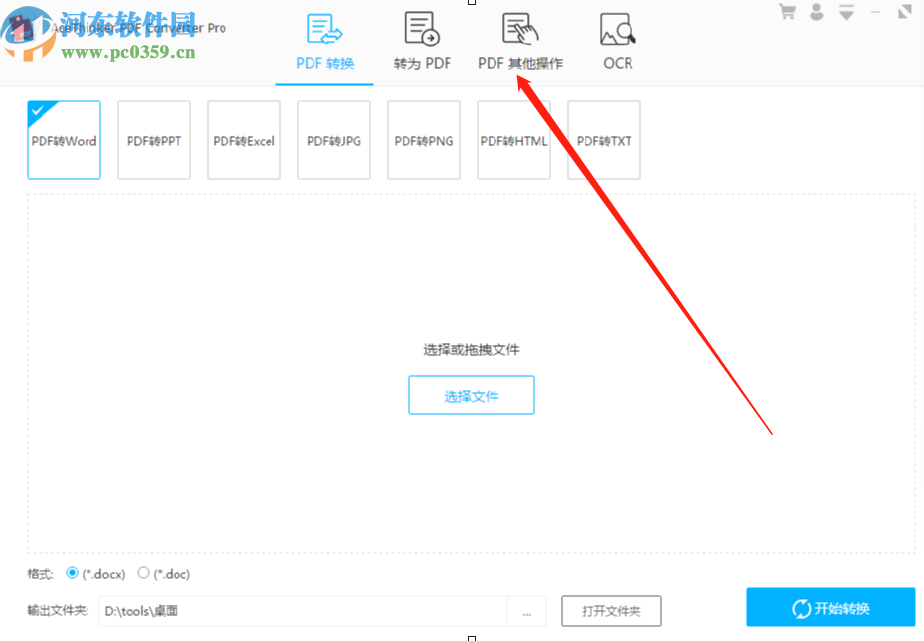924x641 pixels.
Task: Select the PDF转TXT conversion tile
Action: pos(604,140)
